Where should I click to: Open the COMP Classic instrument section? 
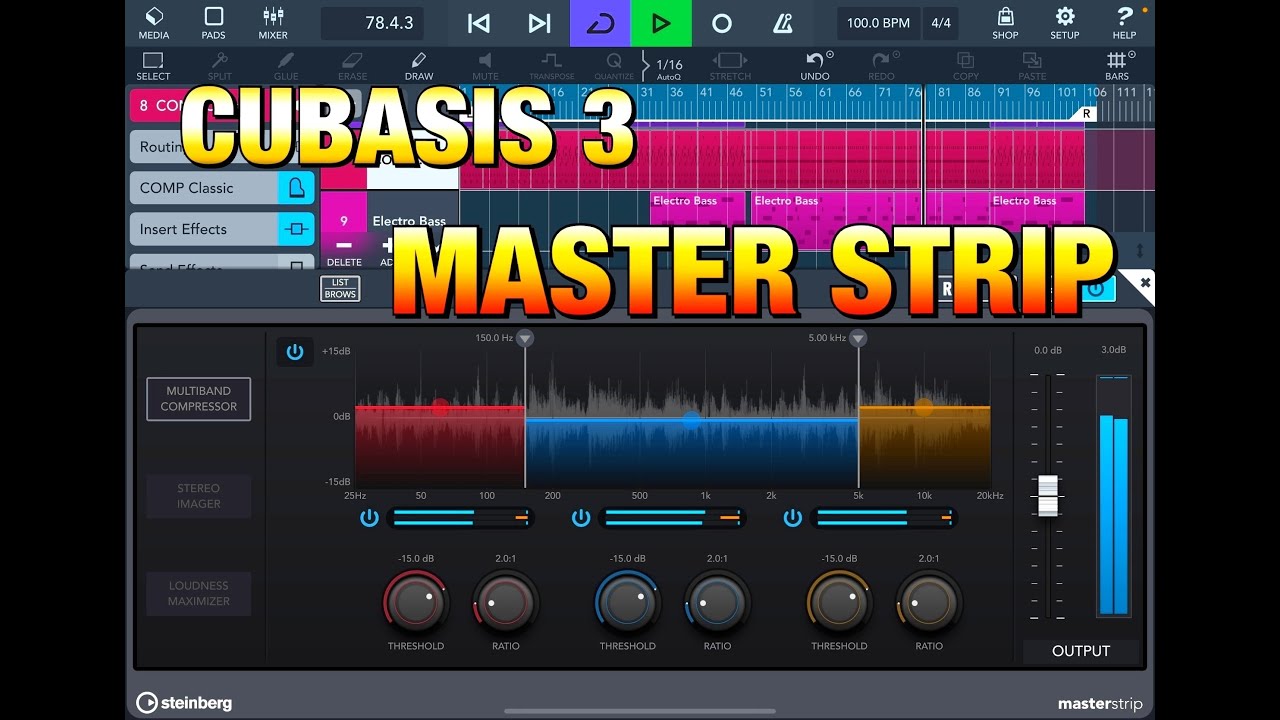pos(204,188)
